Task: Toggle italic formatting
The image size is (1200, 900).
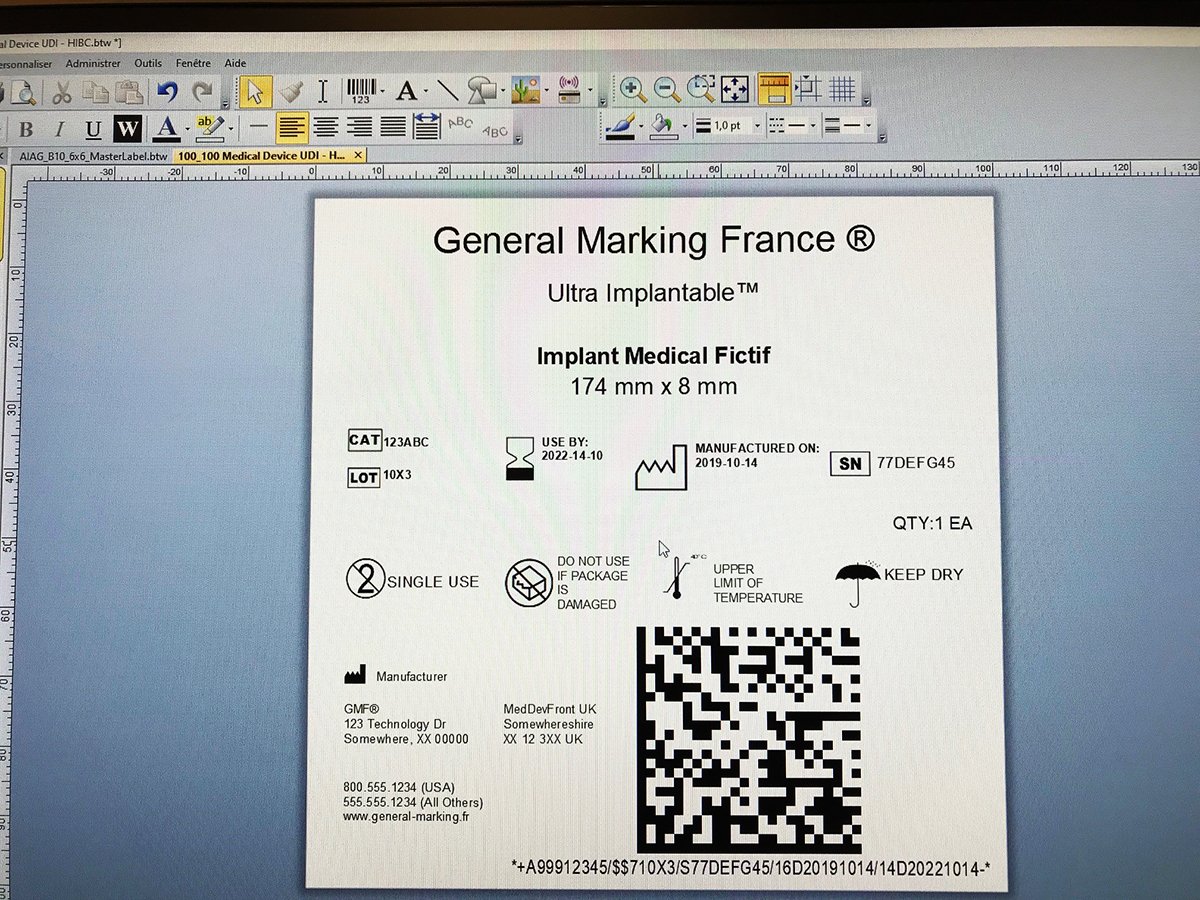Action: point(59,129)
